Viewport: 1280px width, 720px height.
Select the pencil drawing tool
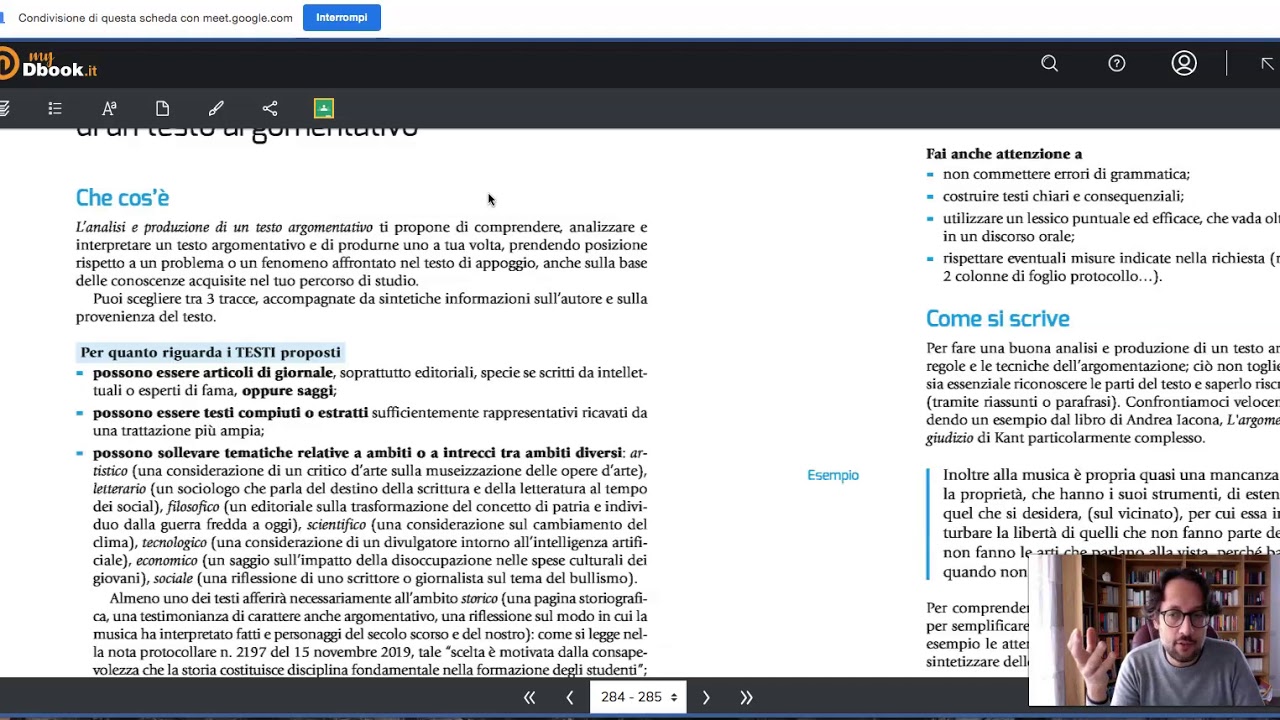(x=216, y=108)
